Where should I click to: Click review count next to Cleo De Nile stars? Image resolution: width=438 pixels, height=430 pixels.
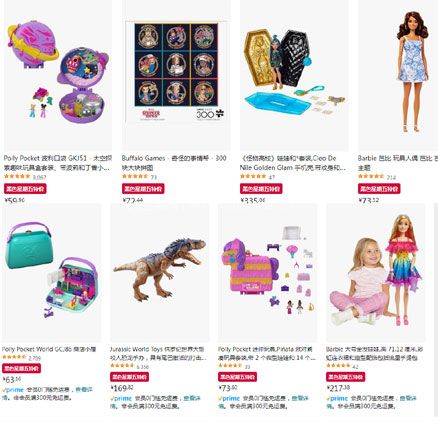pos(272,177)
